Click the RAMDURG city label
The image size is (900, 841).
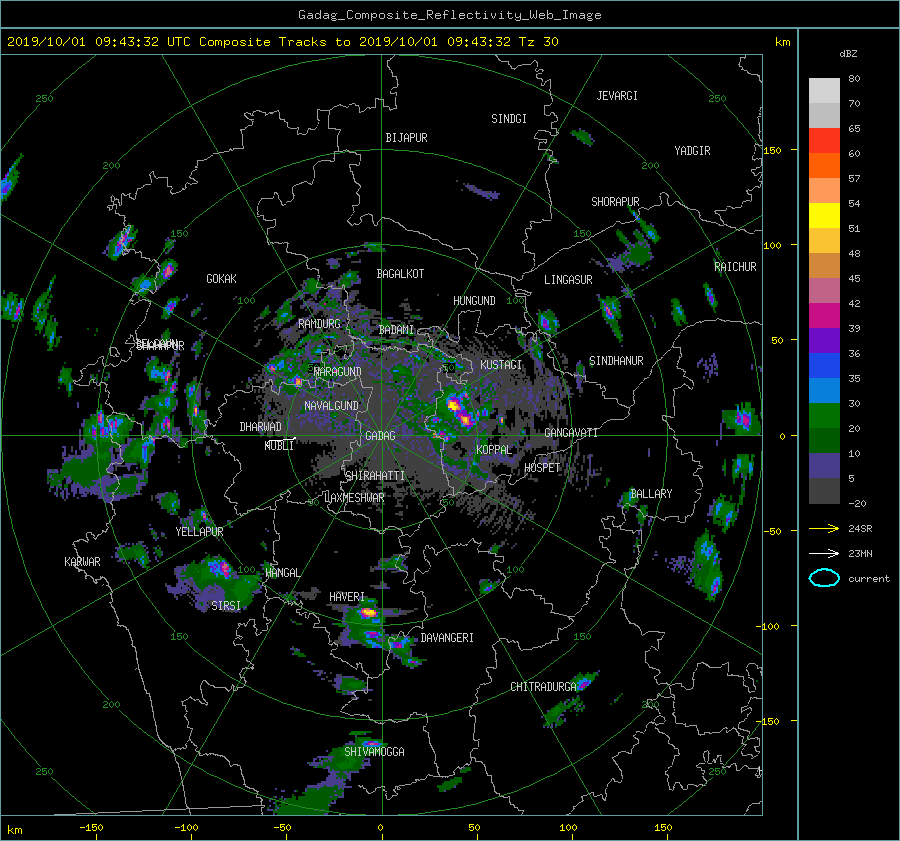click(x=319, y=324)
